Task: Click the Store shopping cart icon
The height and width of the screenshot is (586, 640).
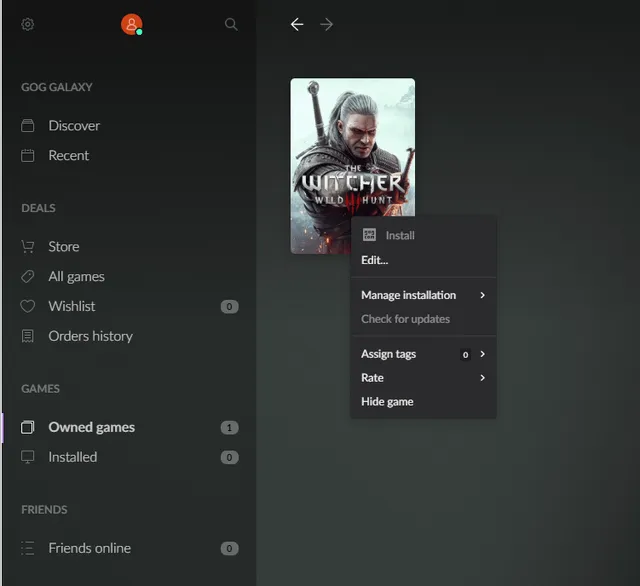Action: tap(27, 246)
